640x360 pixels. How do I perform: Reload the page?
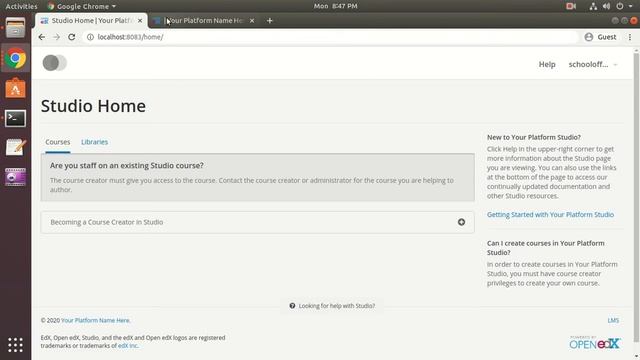tap(71, 37)
